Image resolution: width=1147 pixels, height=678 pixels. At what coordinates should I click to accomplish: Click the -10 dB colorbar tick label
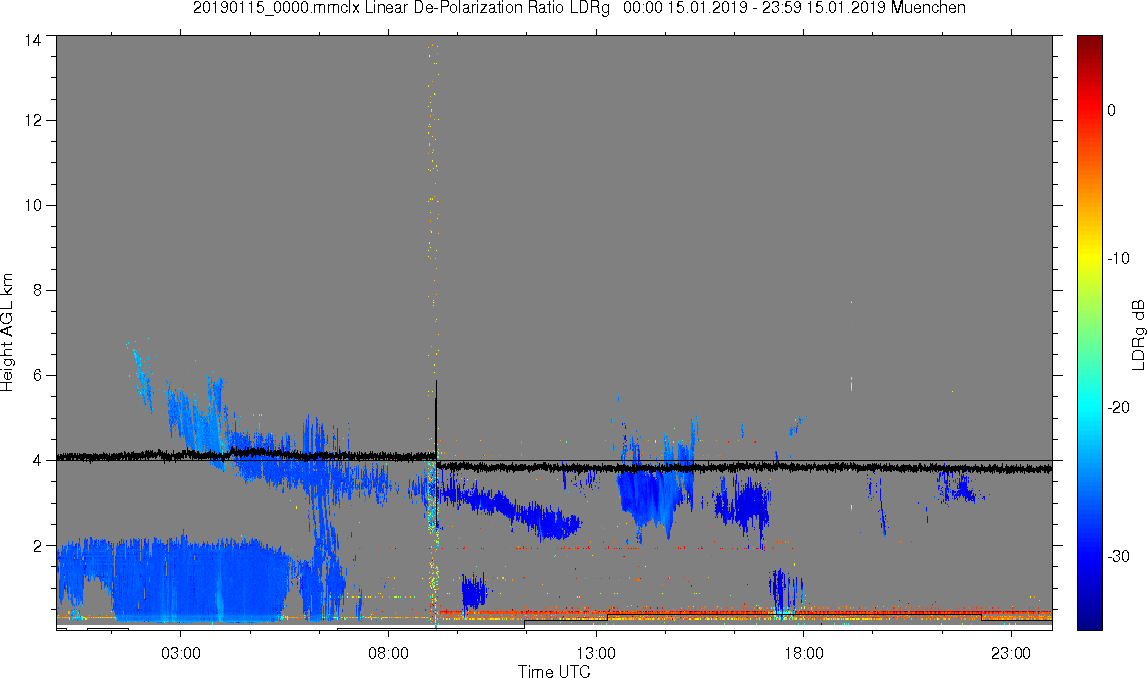[x=1118, y=258]
